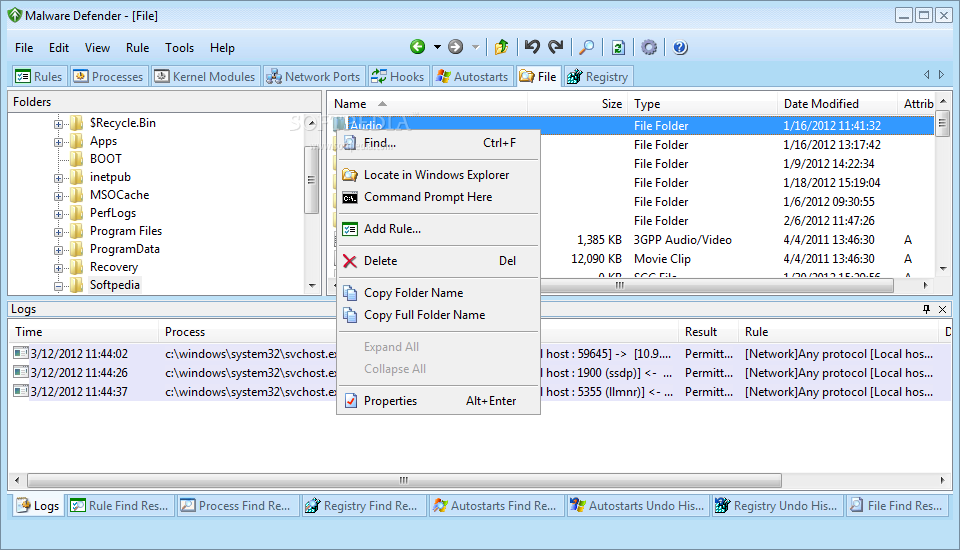The image size is (960, 550).
Task: Open the Registry Undo History tab
Action: (x=778, y=505)
